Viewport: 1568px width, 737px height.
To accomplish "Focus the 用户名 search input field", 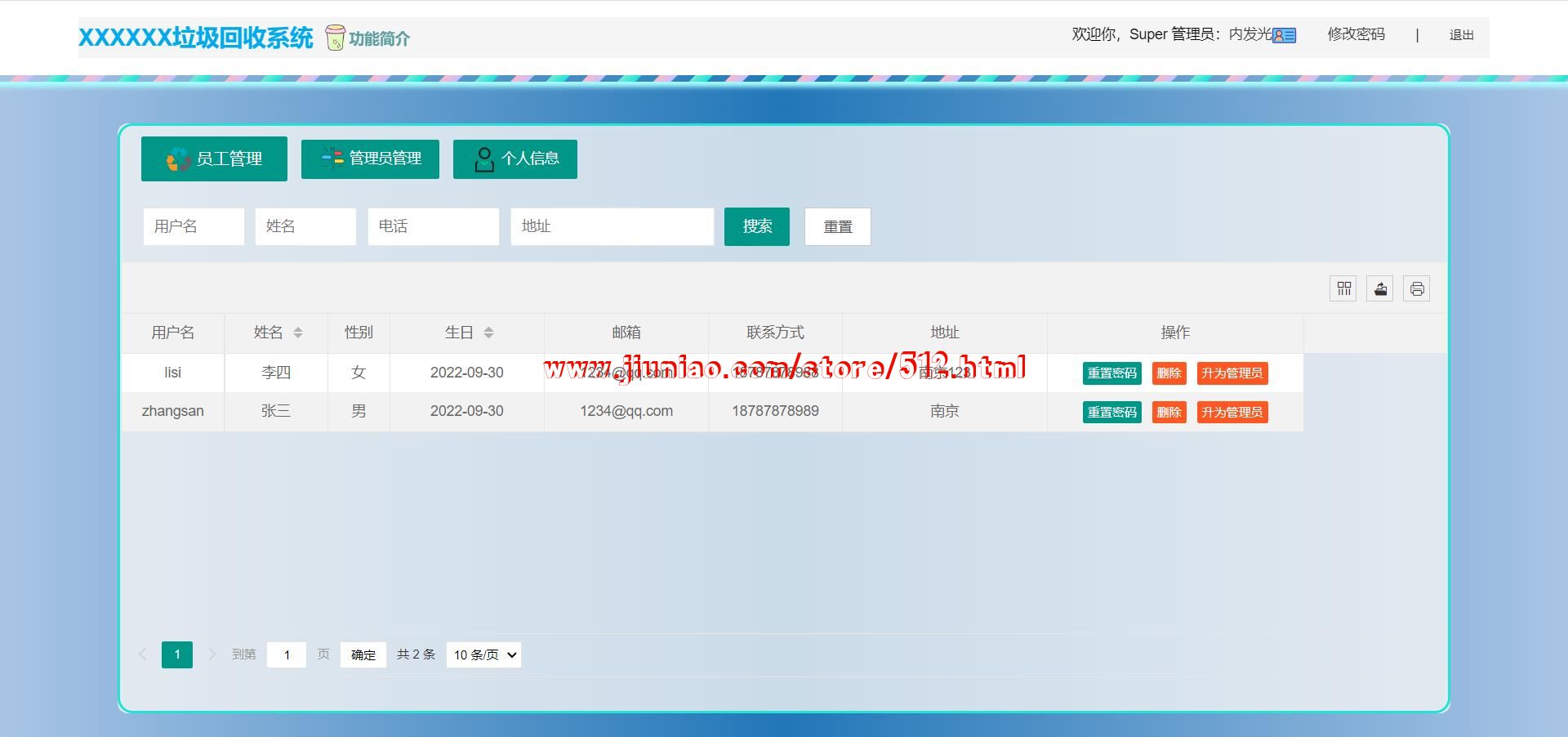I will pyautogui.click(x=194, y=226).
